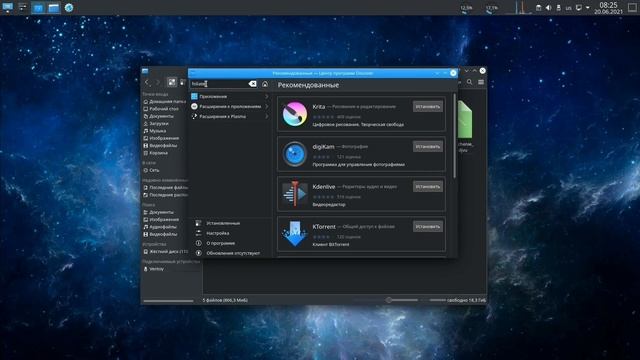Switch Dolphin to icons view mode
This screenshot has width=640, height=360.
[172, 82]
